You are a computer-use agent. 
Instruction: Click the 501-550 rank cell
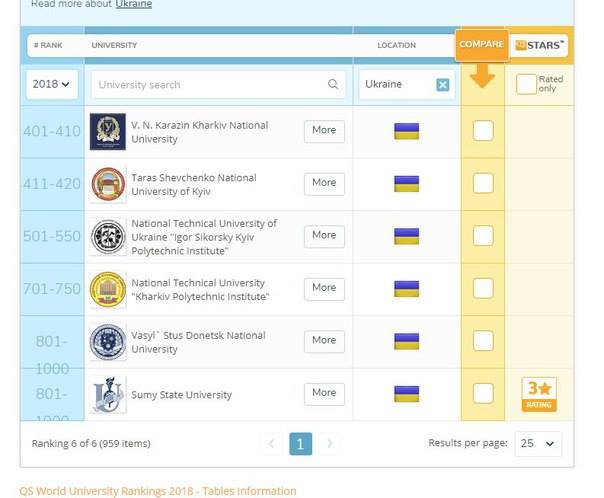click(x=52, y=236)
